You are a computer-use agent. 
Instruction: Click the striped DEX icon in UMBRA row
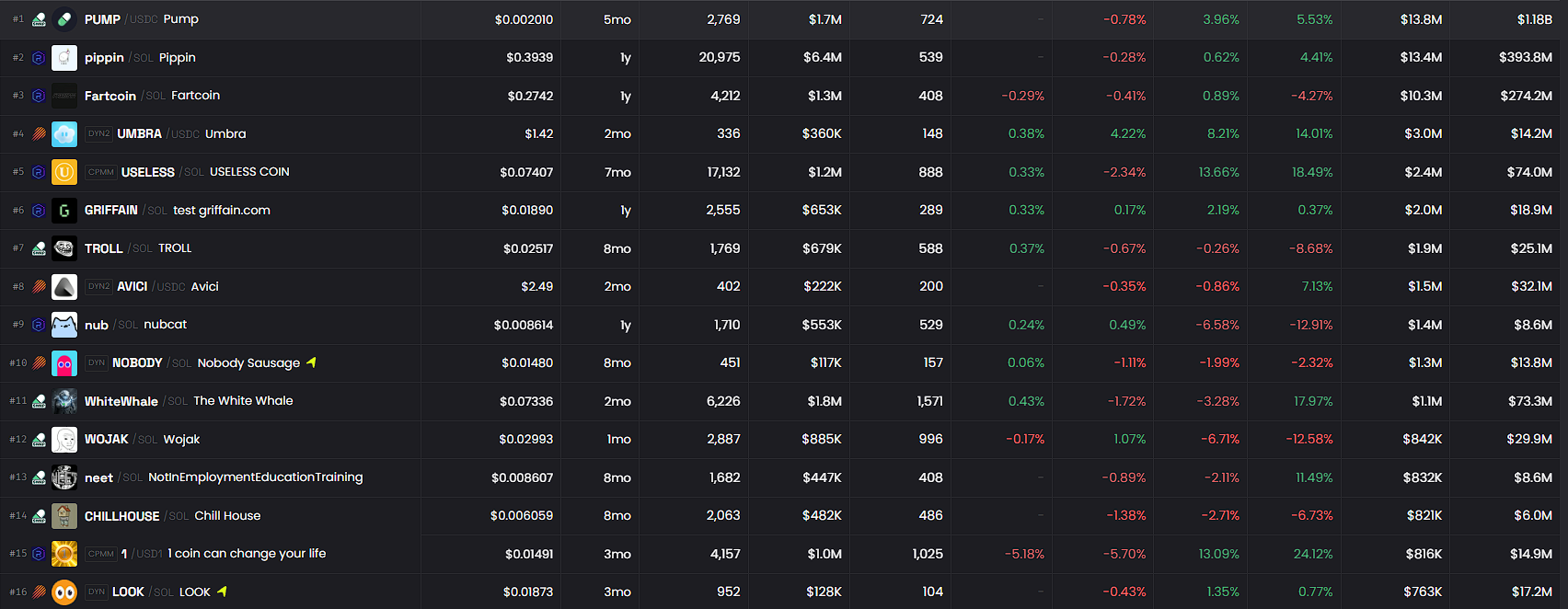39,134
